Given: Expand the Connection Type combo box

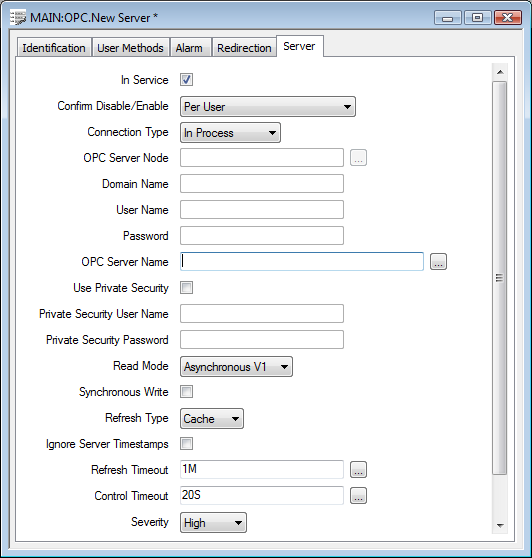Looking at the screenshot, I should tap(230, 133).
